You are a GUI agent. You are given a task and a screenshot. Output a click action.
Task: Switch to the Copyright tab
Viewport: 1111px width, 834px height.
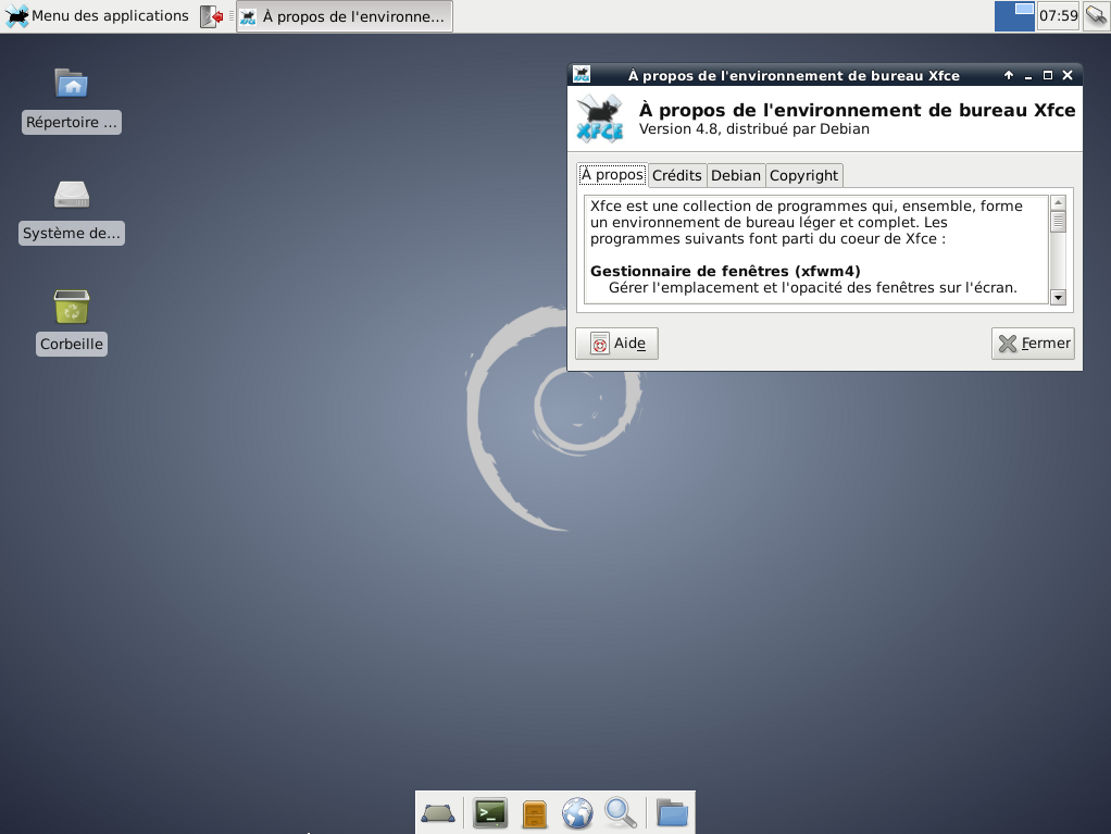coord(803,176)
